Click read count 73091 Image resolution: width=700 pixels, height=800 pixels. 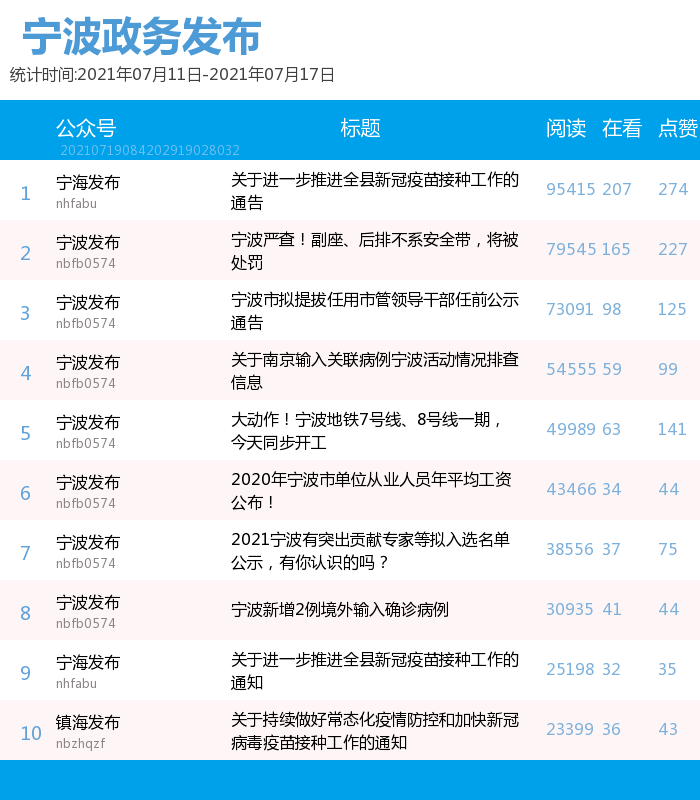(570, 309)
